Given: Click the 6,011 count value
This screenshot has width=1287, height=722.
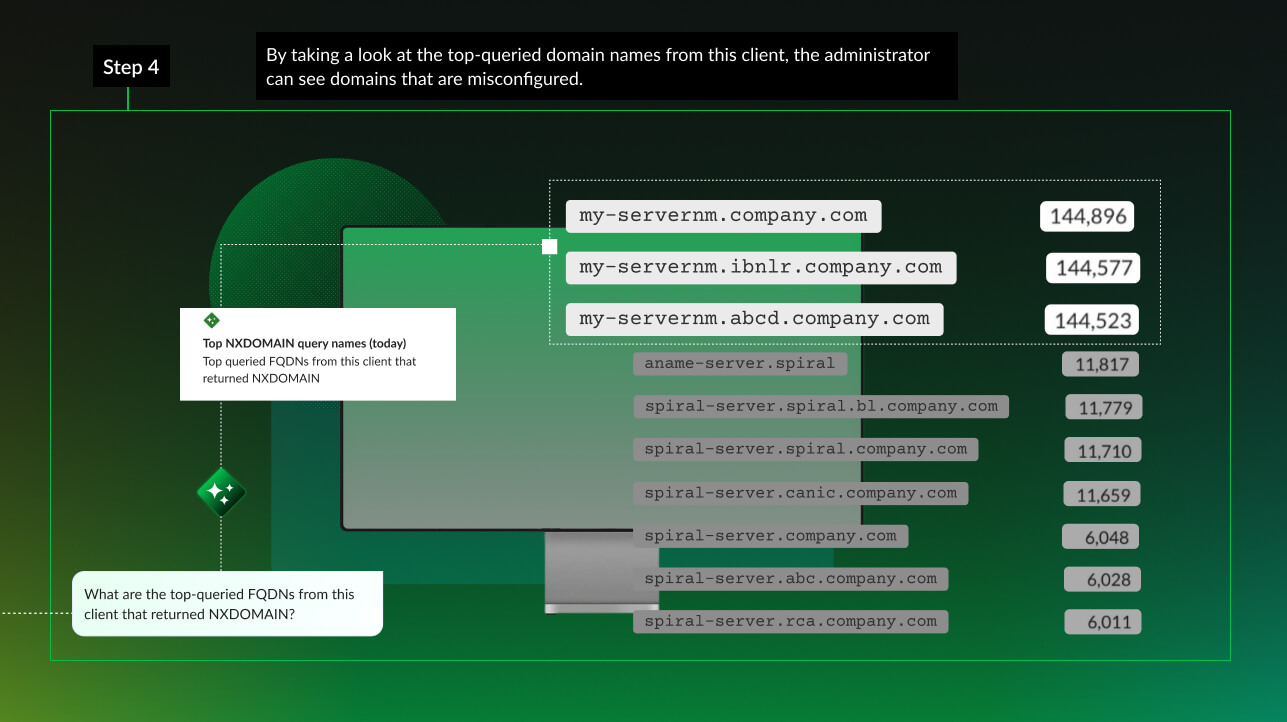Looking at the screenshot, I should coord(1103,622).
